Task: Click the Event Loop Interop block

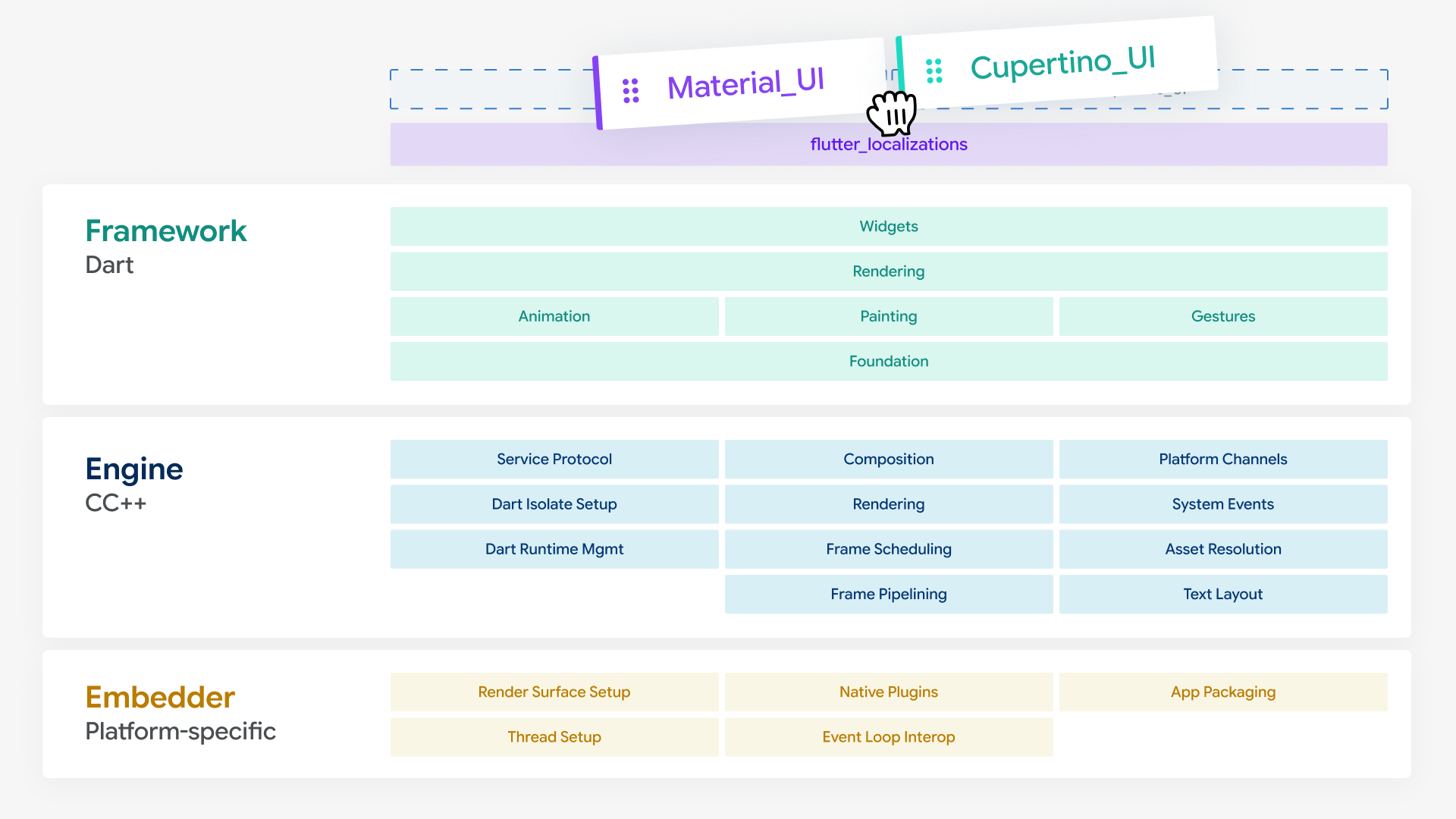Action: pos(889,737)
